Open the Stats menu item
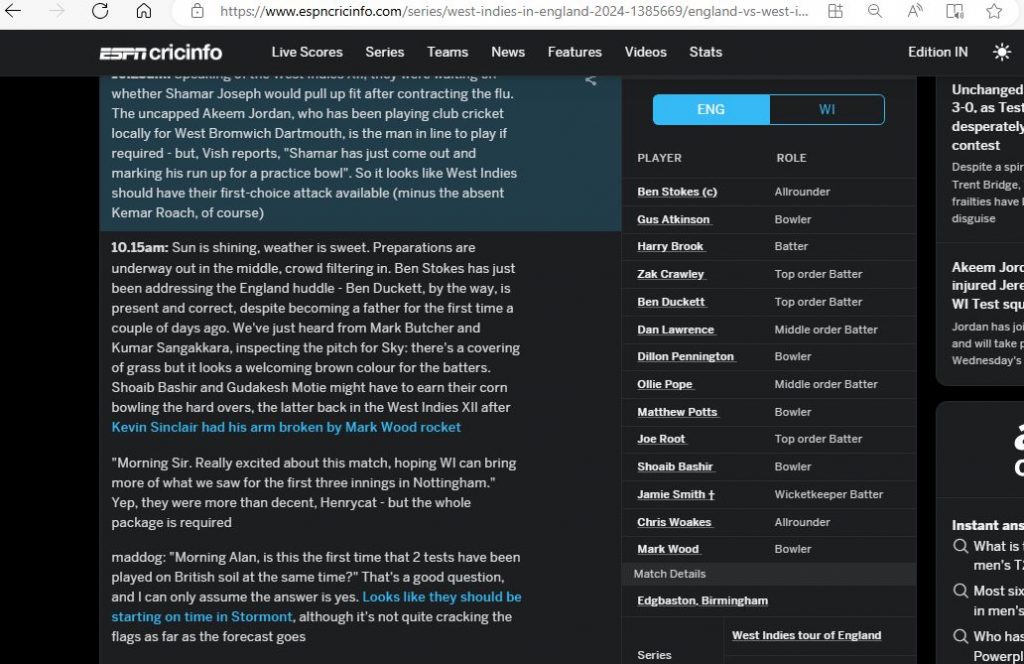Viewport: 1024px width, 664px height. click(x=705, y=52)
